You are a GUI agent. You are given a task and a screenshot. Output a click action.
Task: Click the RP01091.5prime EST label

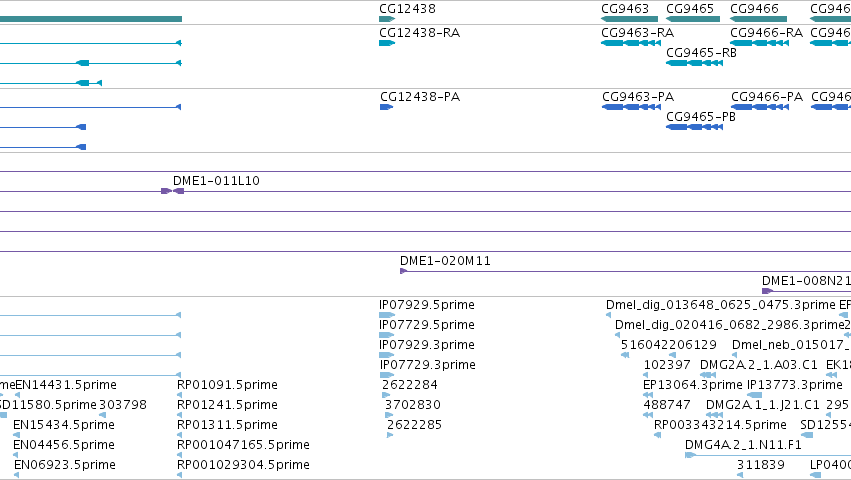[227, 385]
